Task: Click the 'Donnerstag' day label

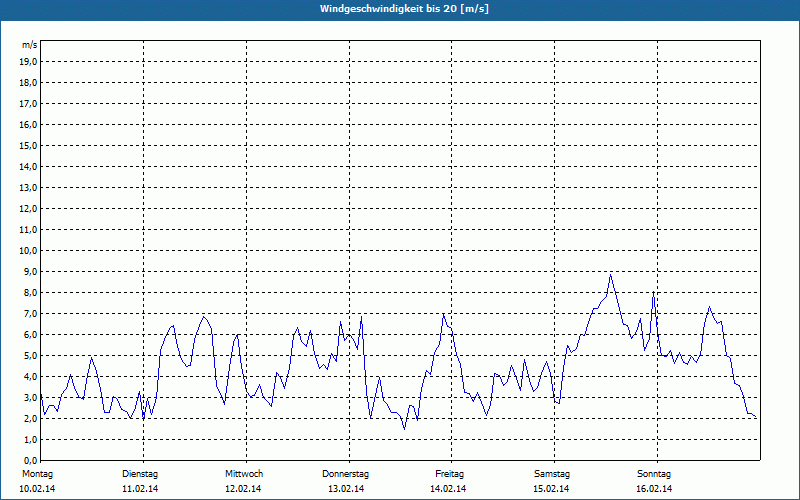Action: (345, 474)
